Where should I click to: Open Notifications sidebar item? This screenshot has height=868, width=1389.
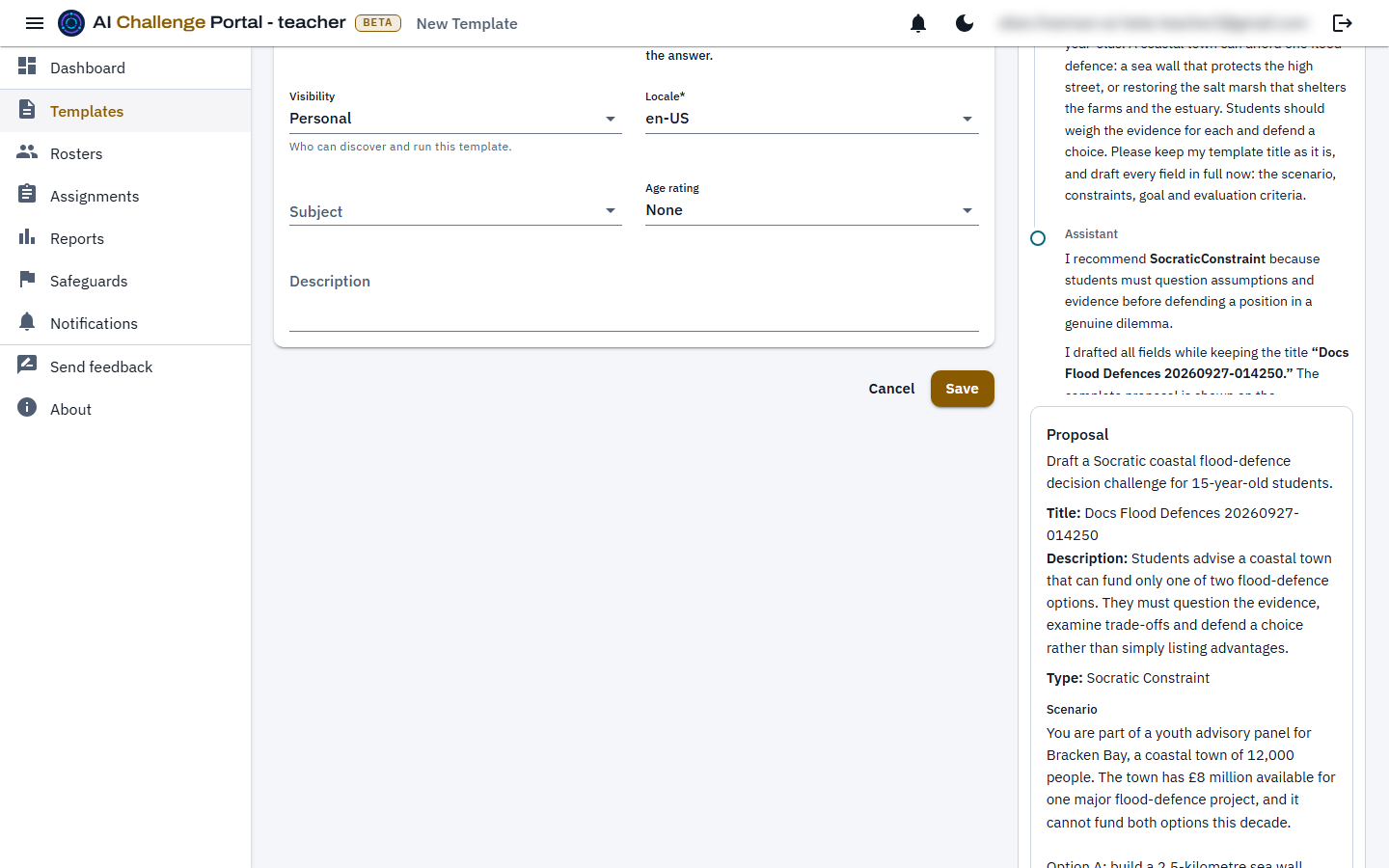(125, 323)
